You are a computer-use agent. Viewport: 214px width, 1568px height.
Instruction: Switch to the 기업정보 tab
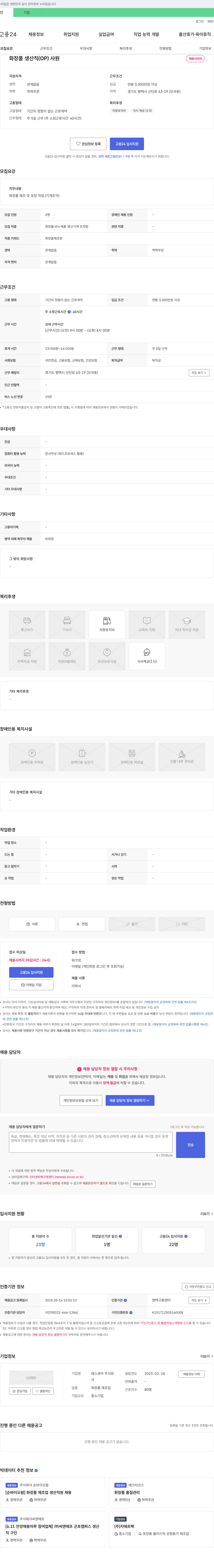(206, 48)
